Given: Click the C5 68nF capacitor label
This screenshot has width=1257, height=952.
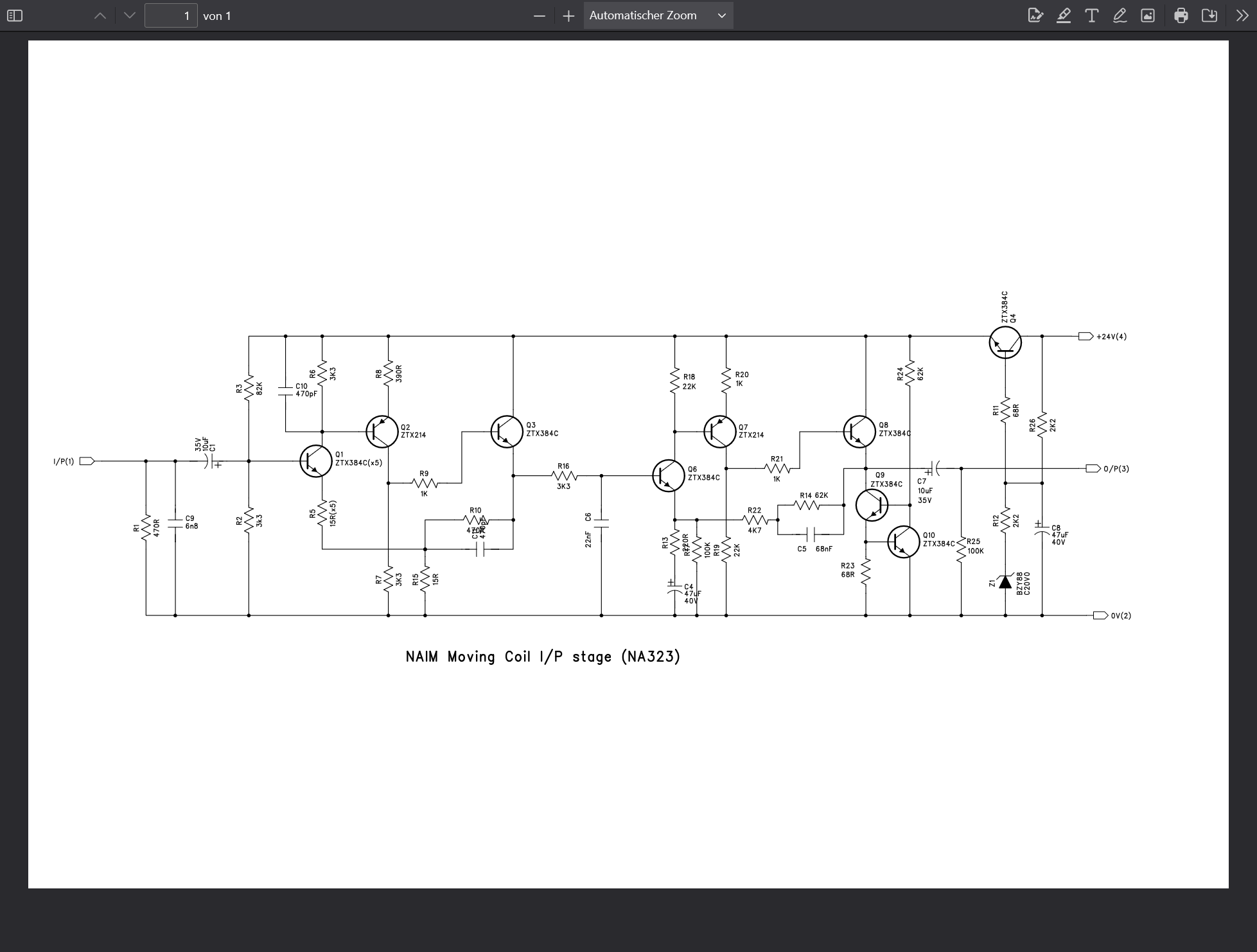Looking at the screenshot, I should coord(814,549).
